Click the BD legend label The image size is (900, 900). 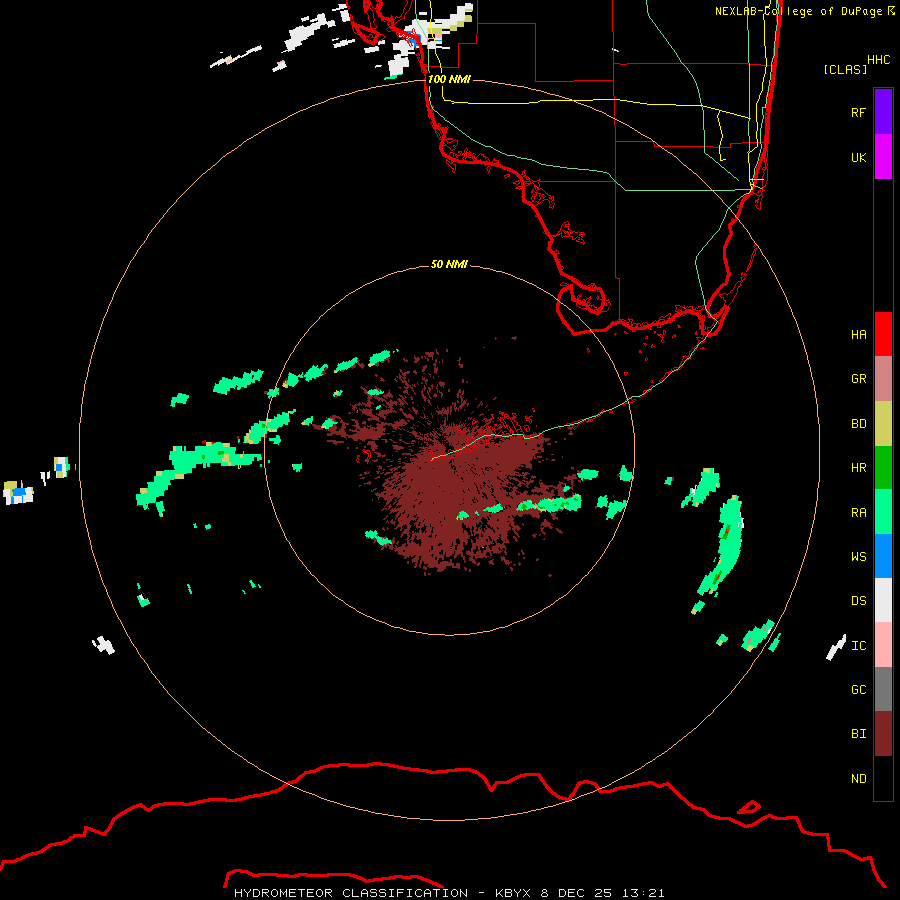[858, 424]
